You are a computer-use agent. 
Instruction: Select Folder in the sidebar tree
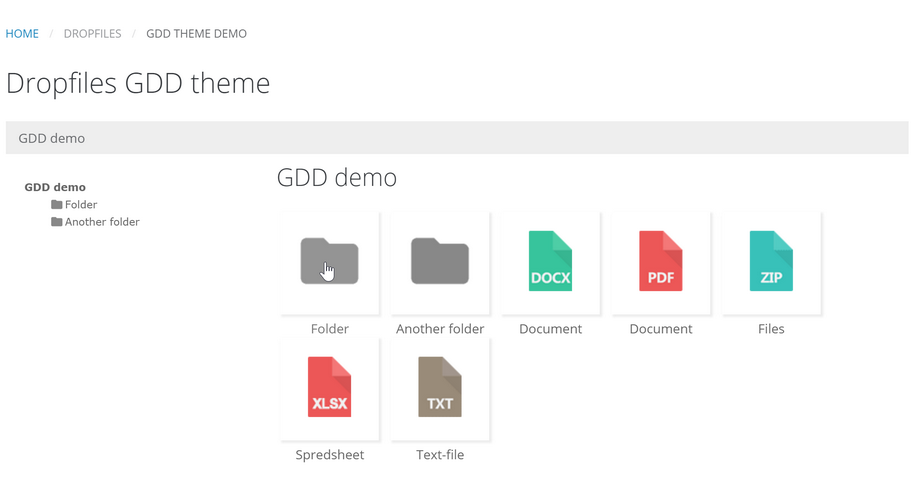(81, 204)
